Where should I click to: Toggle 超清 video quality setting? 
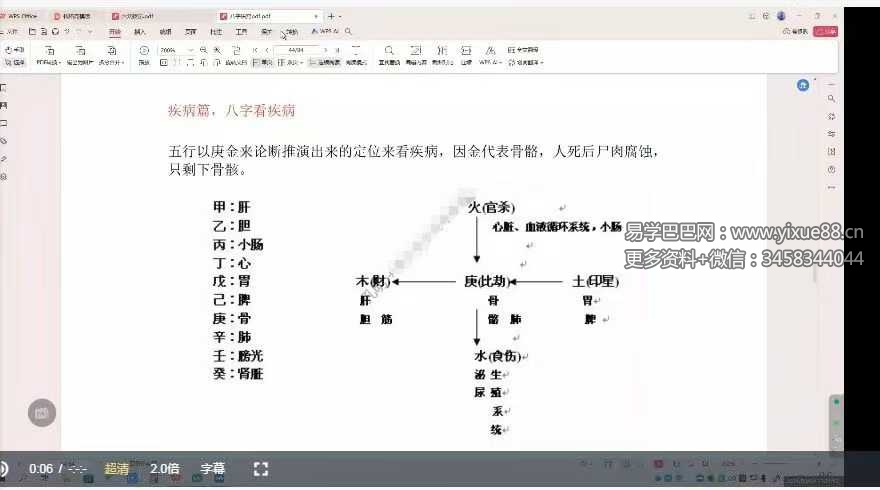click(x=117, y=469)
